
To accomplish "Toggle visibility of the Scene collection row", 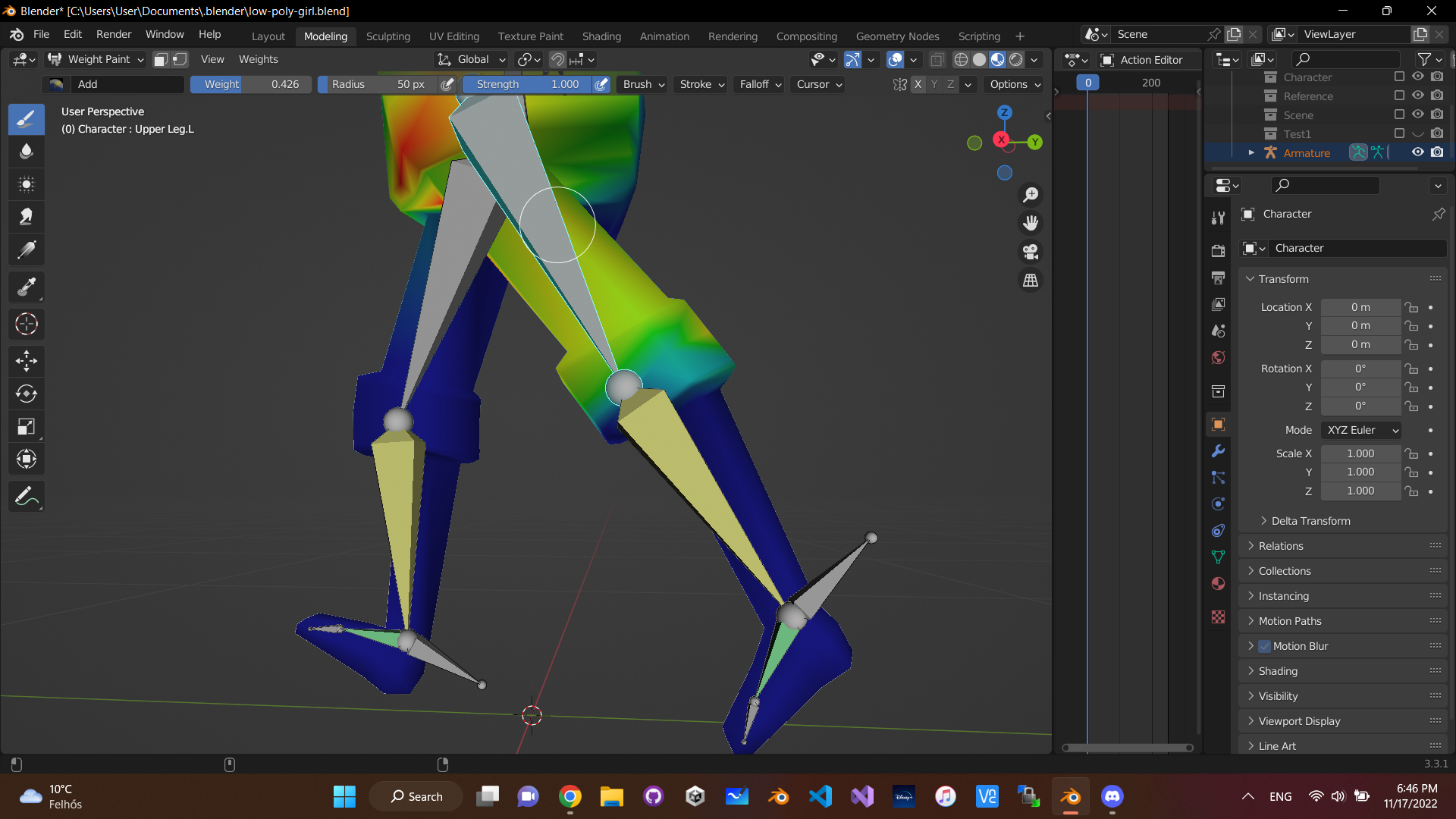I will [x=1417, y=115].
